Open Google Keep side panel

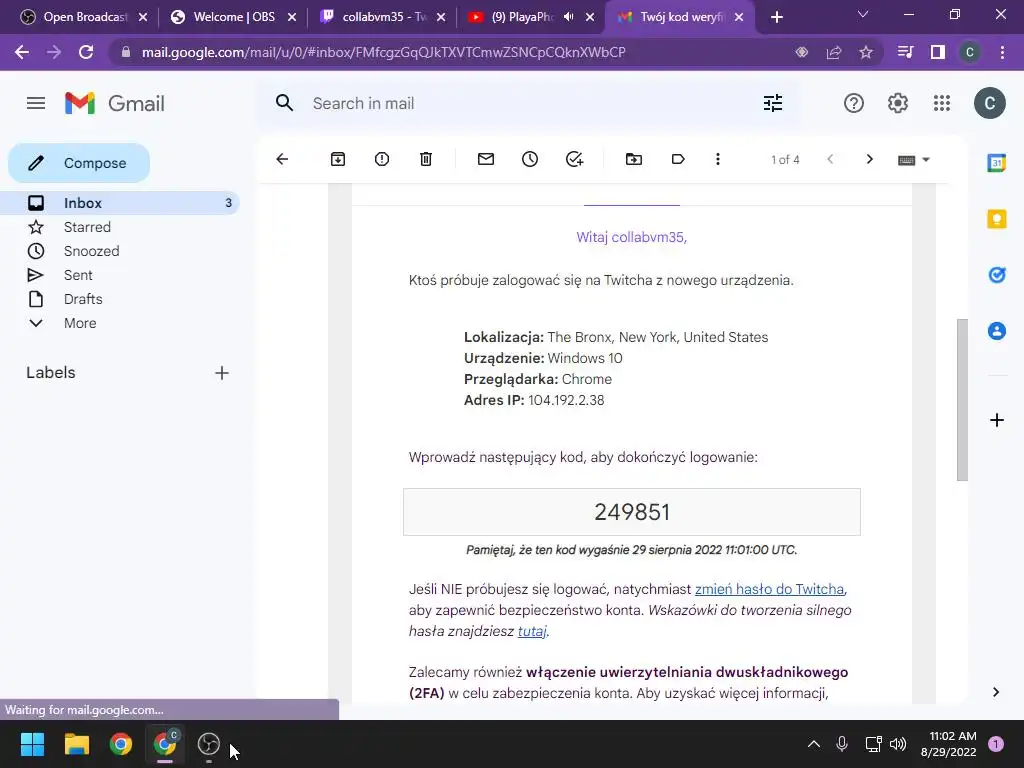[x=997, y=219]
